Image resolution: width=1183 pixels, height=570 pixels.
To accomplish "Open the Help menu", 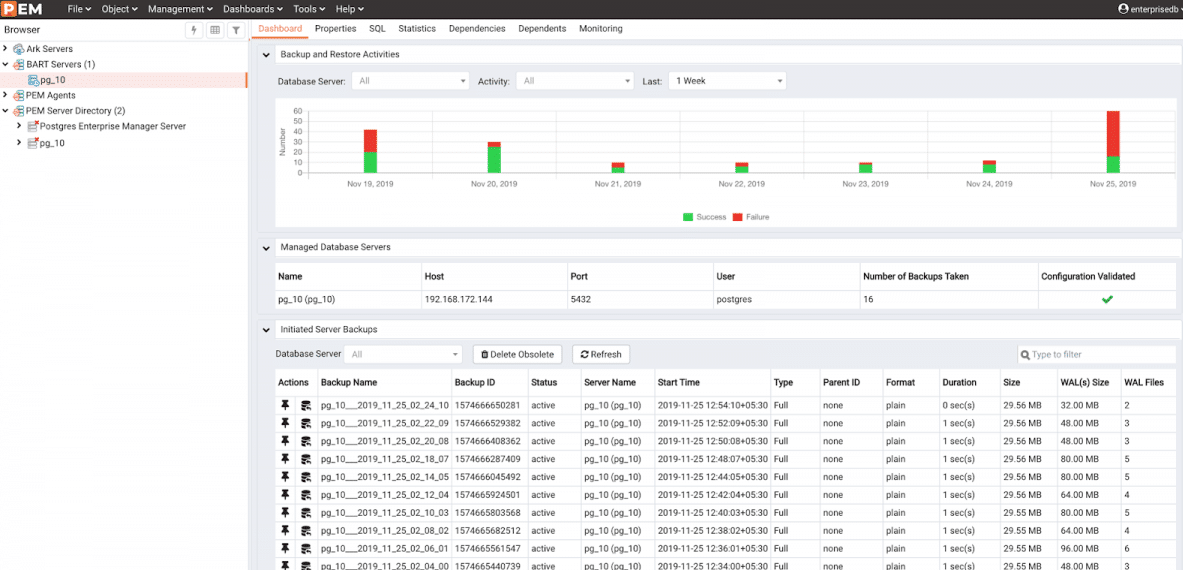I will pos(349,9).
